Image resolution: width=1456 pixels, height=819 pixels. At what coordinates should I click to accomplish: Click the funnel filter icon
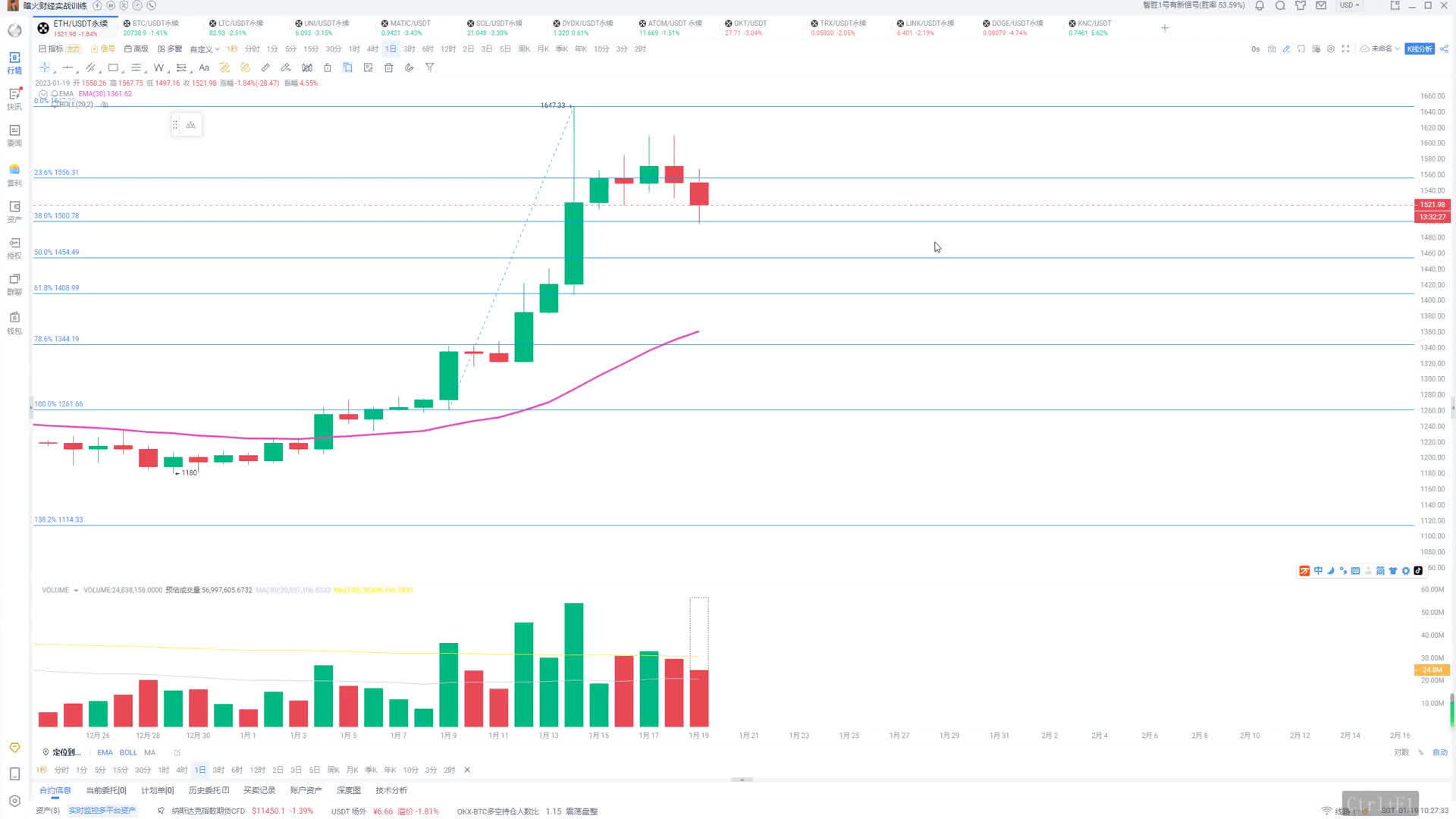pyautogui.click(x=430, y=67)
